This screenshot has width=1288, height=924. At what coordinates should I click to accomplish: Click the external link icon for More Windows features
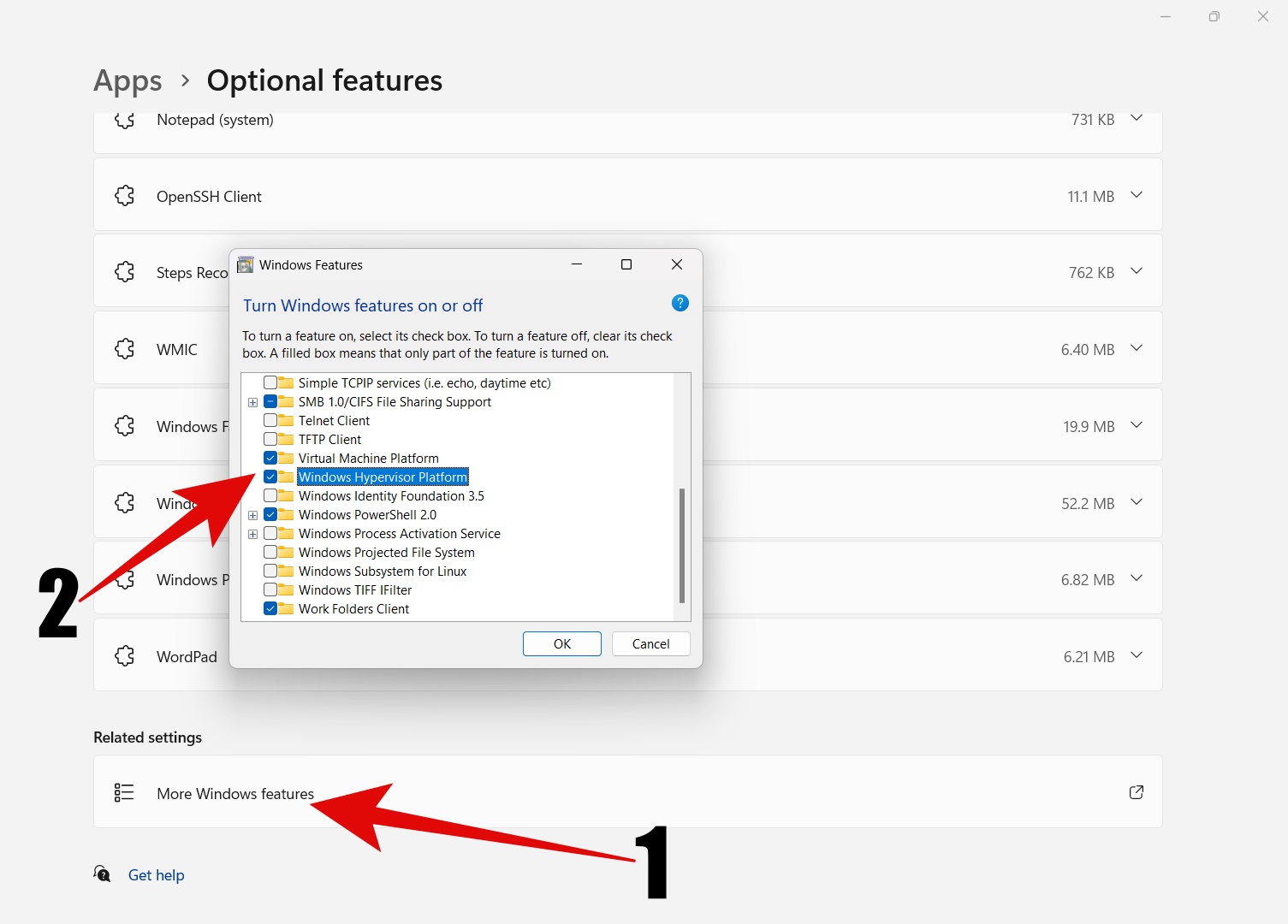click(x=1137, y=792)
